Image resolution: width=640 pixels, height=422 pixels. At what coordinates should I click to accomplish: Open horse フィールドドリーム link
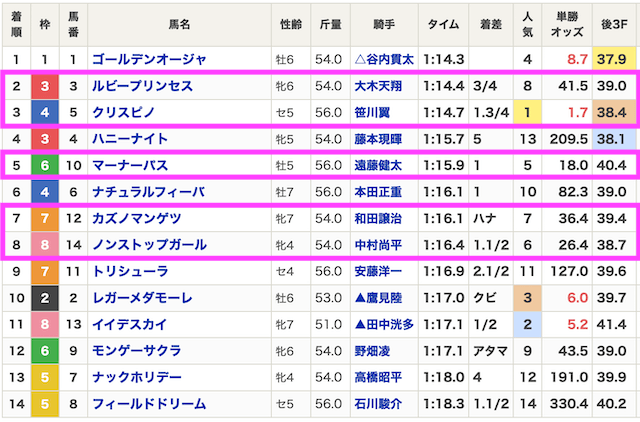click(149, 404)
